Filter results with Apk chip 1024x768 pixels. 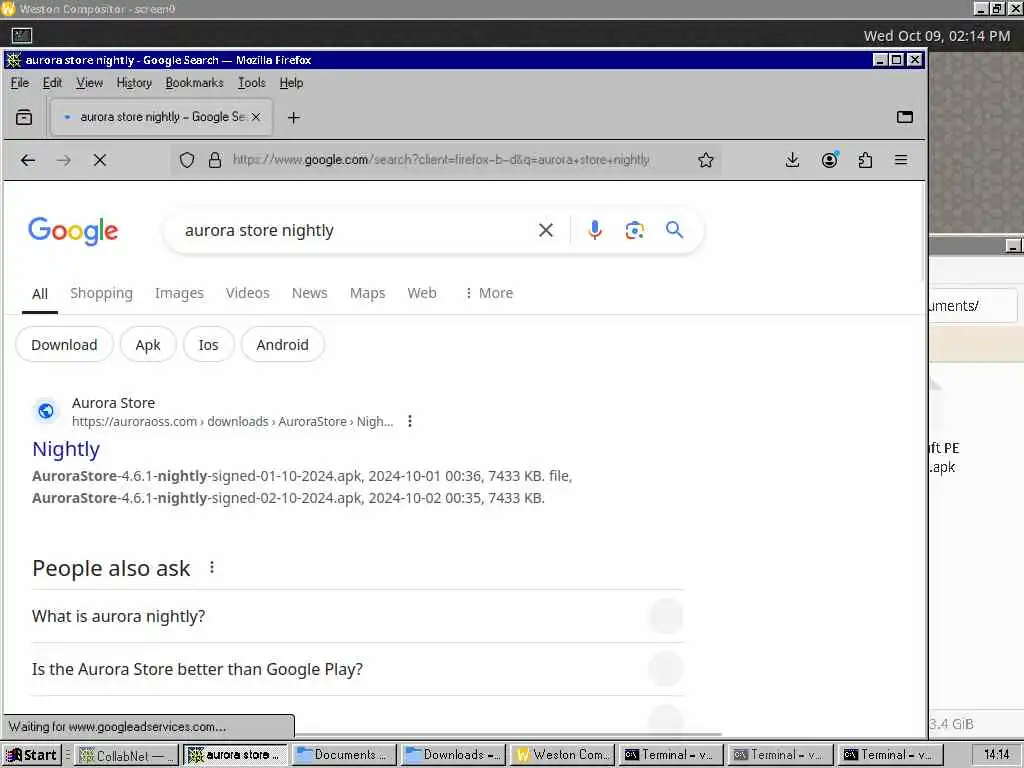click(x=148, y=345)
